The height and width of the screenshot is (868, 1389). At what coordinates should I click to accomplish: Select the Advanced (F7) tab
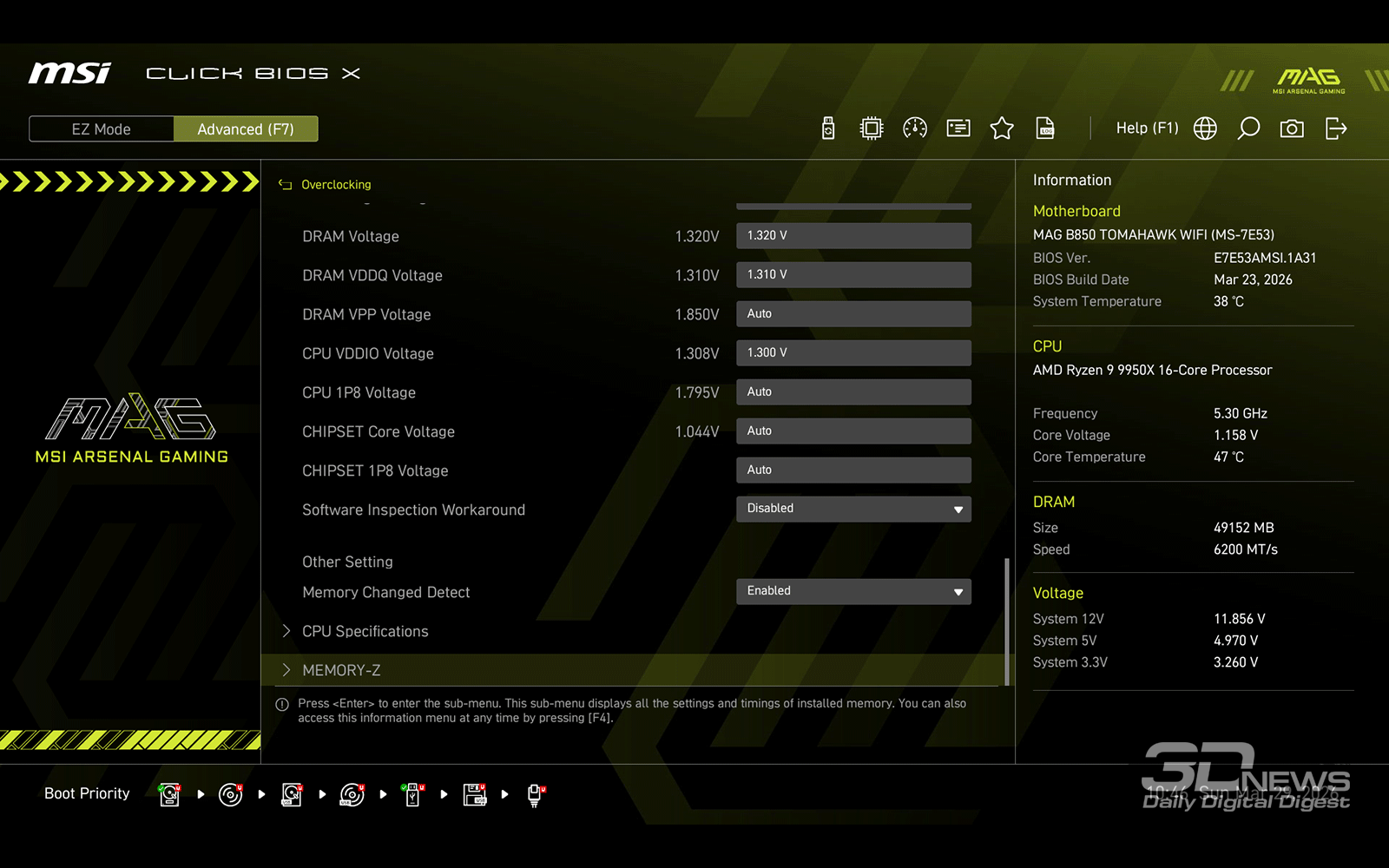pyautogui.click(x=246, y=129)
